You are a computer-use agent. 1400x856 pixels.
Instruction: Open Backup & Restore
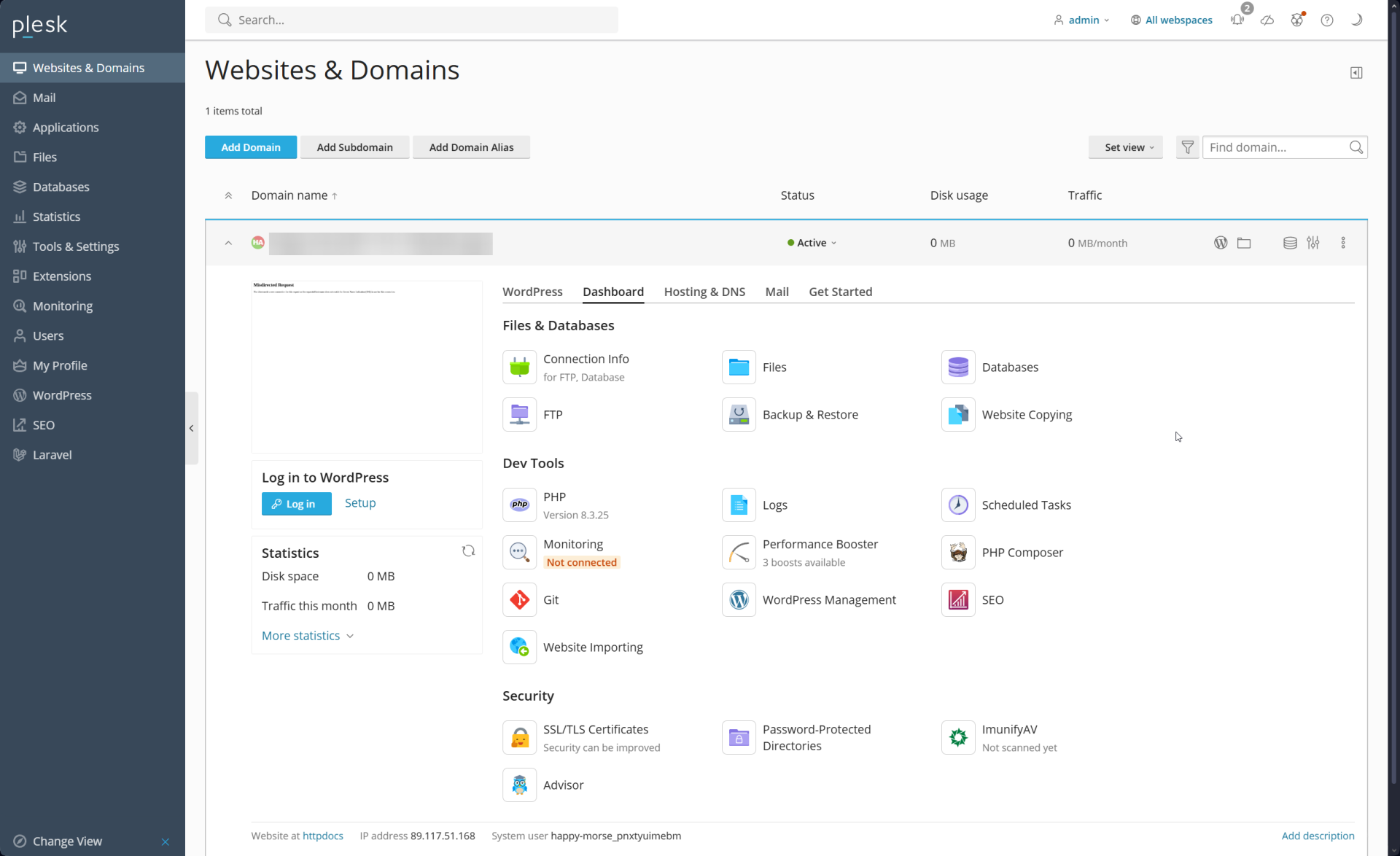coord(790,414)
